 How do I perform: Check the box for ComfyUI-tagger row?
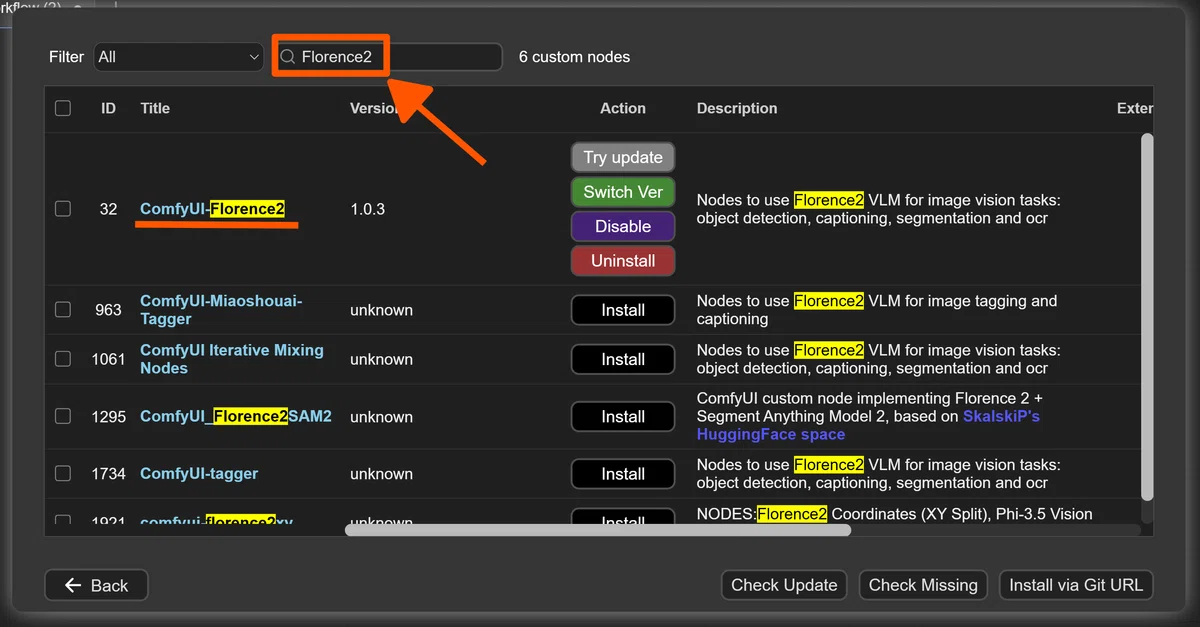tap(63, 473)
